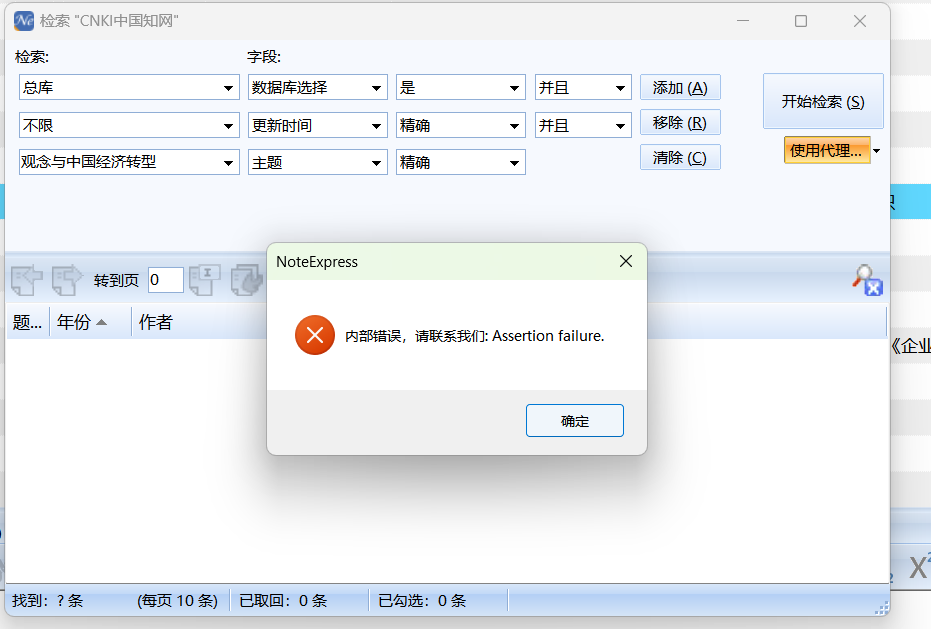This screenshot has height=629, width=931.
Task: Click the window resize grip in status bar
Action: pos(882,608)
